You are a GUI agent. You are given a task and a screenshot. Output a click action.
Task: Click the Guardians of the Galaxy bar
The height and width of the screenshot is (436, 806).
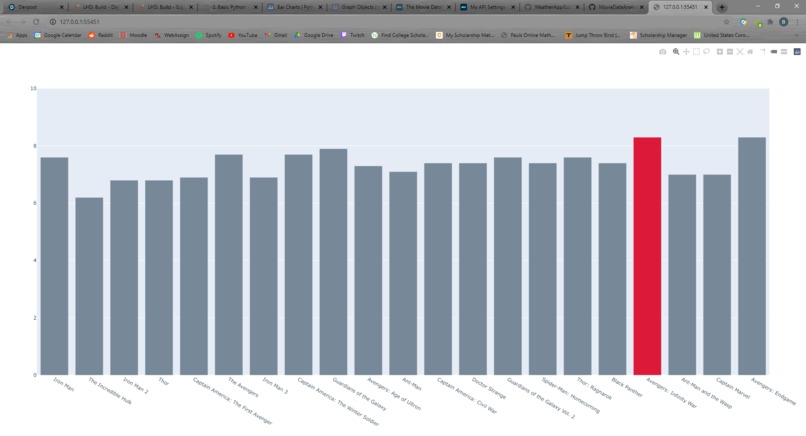[x=333, y=262]
